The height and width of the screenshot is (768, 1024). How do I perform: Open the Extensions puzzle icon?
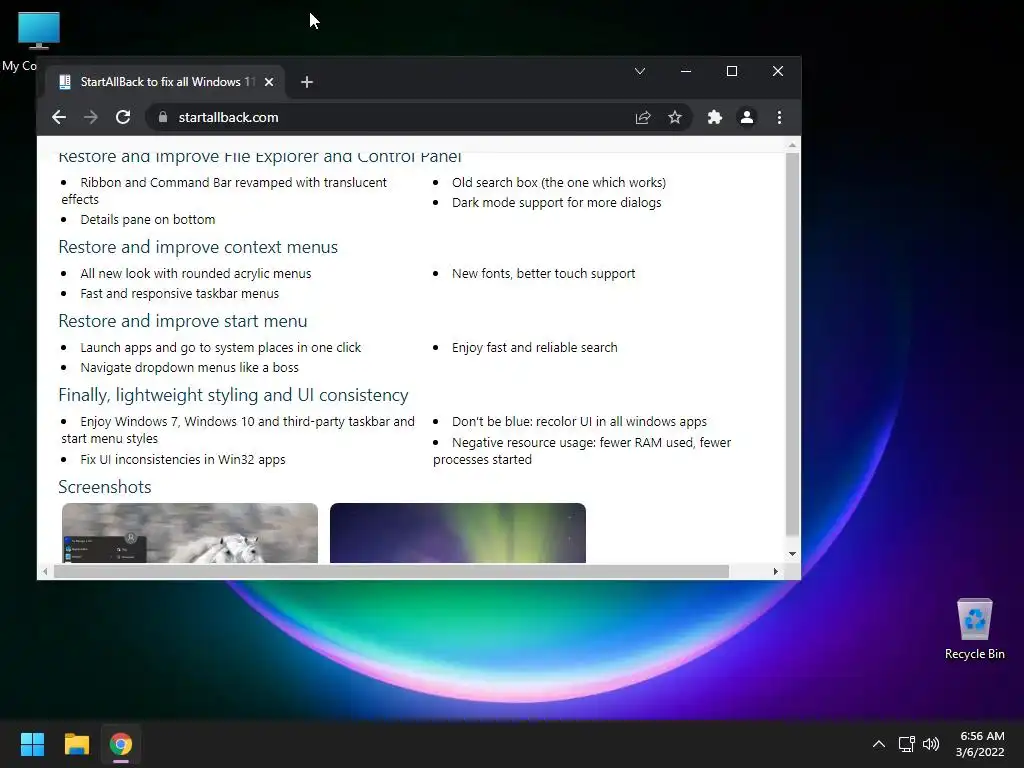714,118
